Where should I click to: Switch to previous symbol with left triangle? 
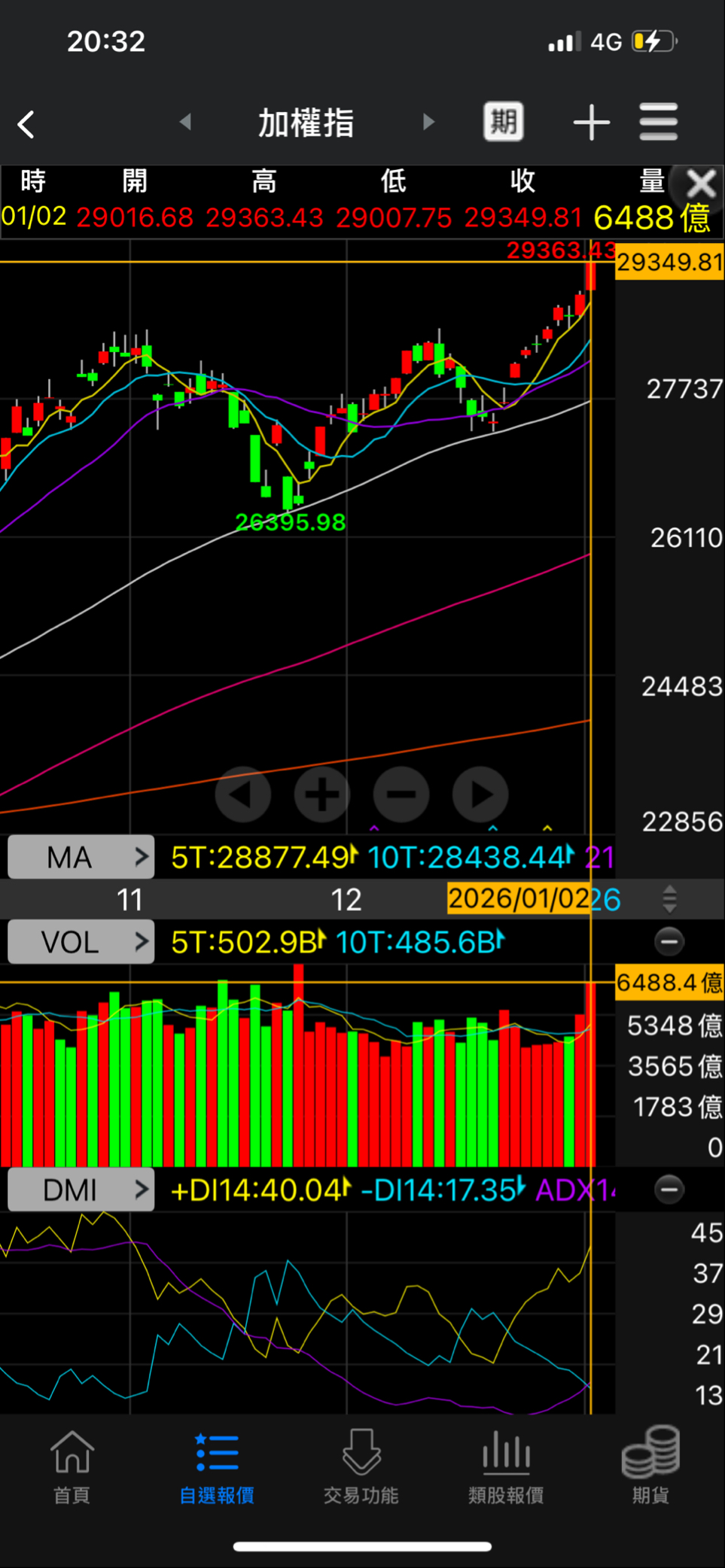(185, 122)
